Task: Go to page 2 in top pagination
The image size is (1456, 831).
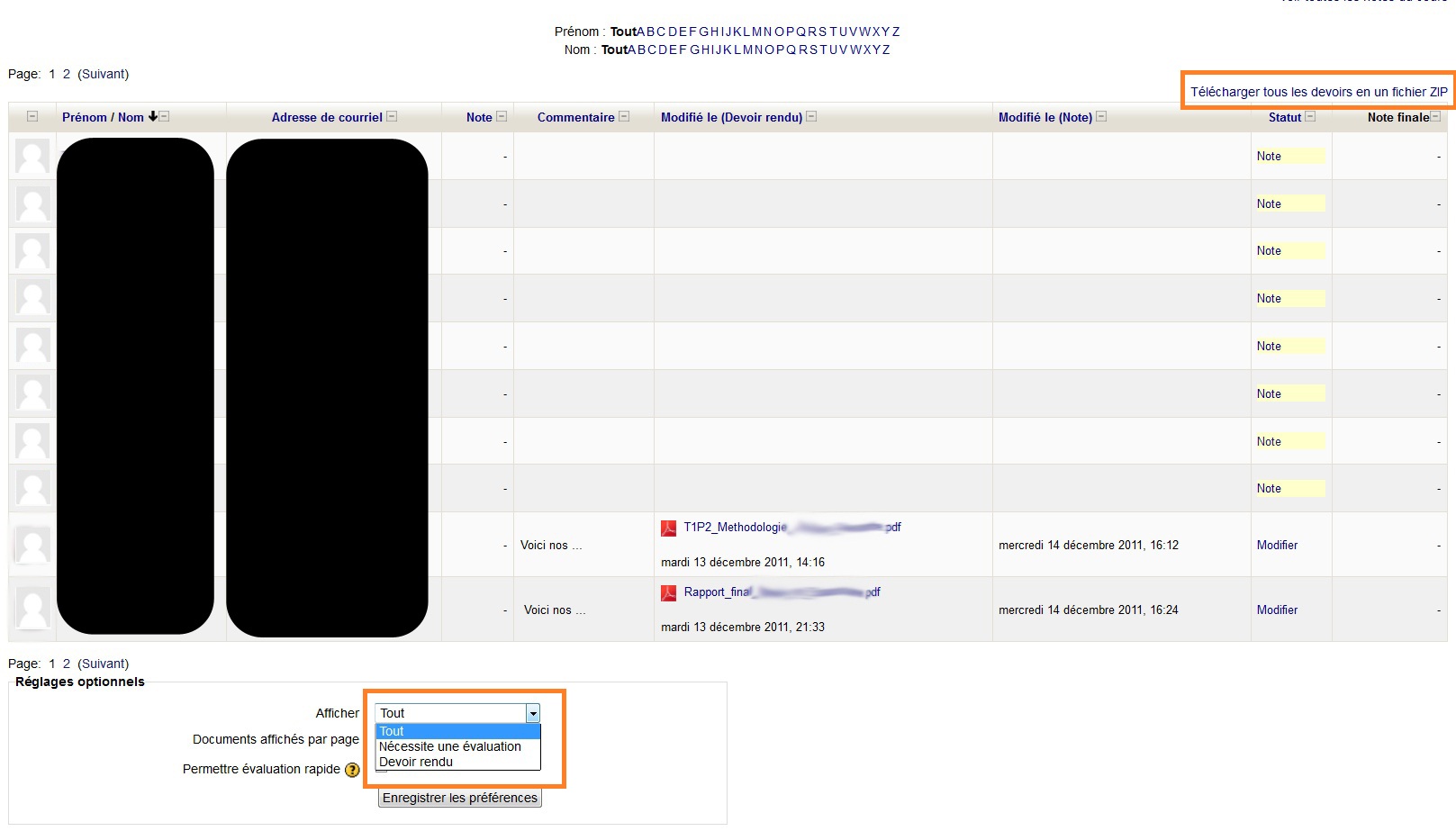Action: click(x=66, y=74)
